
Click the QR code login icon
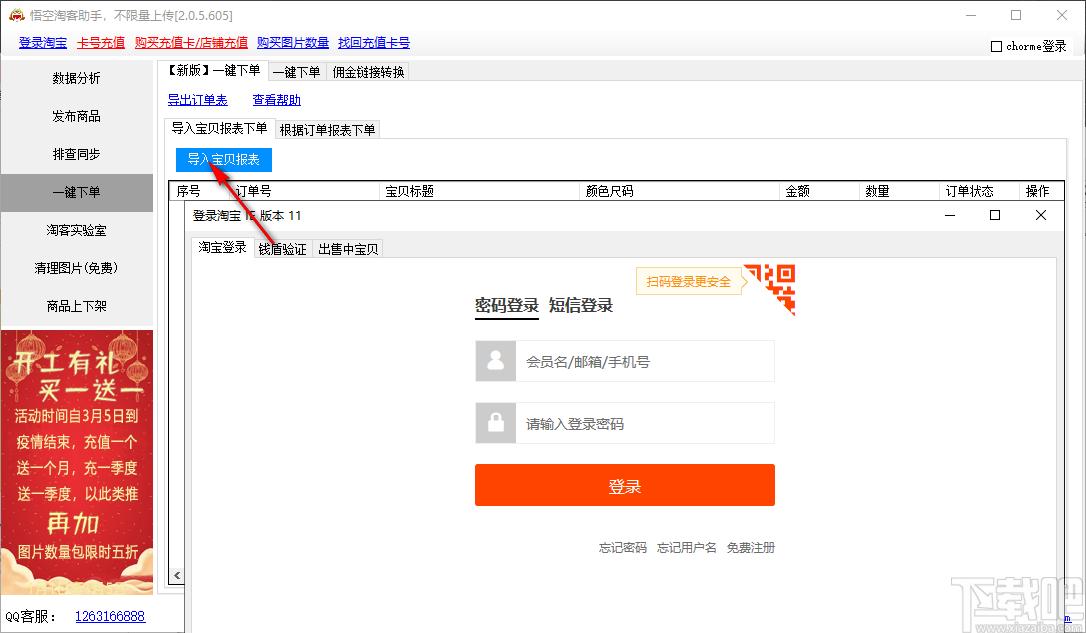(x=770, y=289)
